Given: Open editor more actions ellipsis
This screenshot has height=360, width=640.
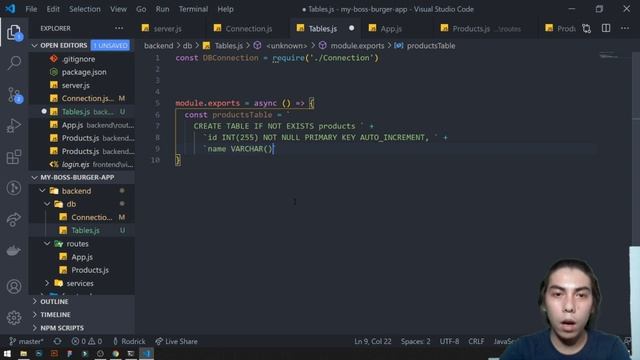Looking at the screenshot, I should click(x=625, y=28).
